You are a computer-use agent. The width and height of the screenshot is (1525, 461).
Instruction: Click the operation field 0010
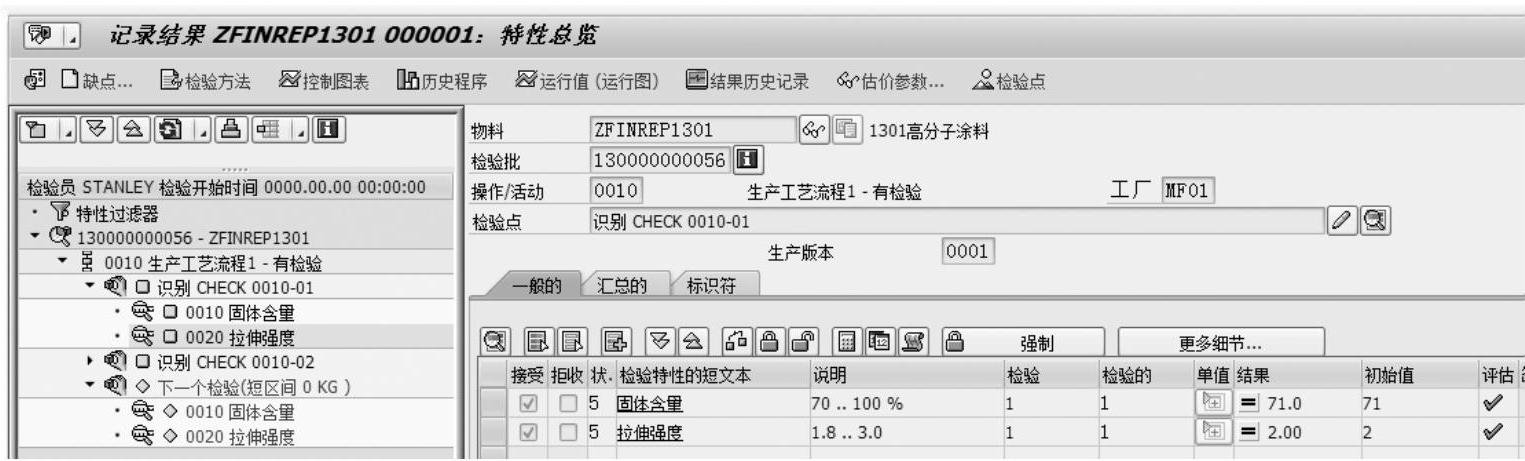tap(616, 190)
